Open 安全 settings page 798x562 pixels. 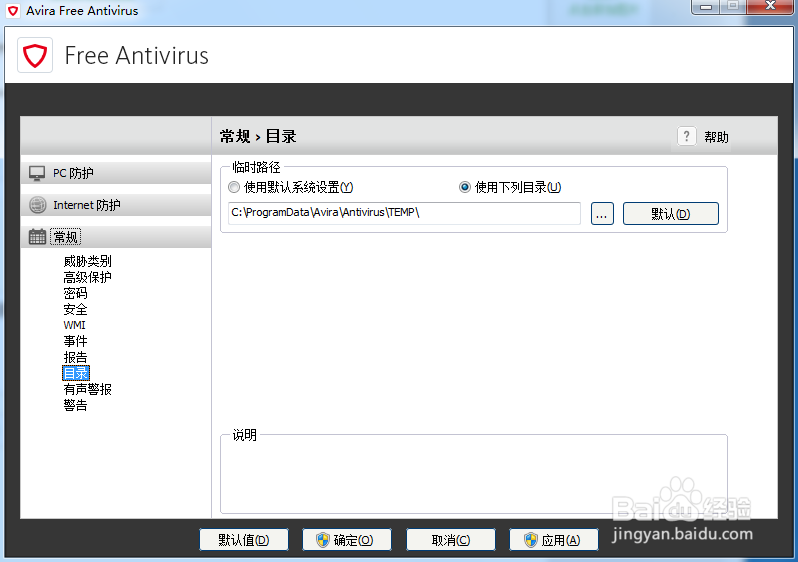(75, 310)
